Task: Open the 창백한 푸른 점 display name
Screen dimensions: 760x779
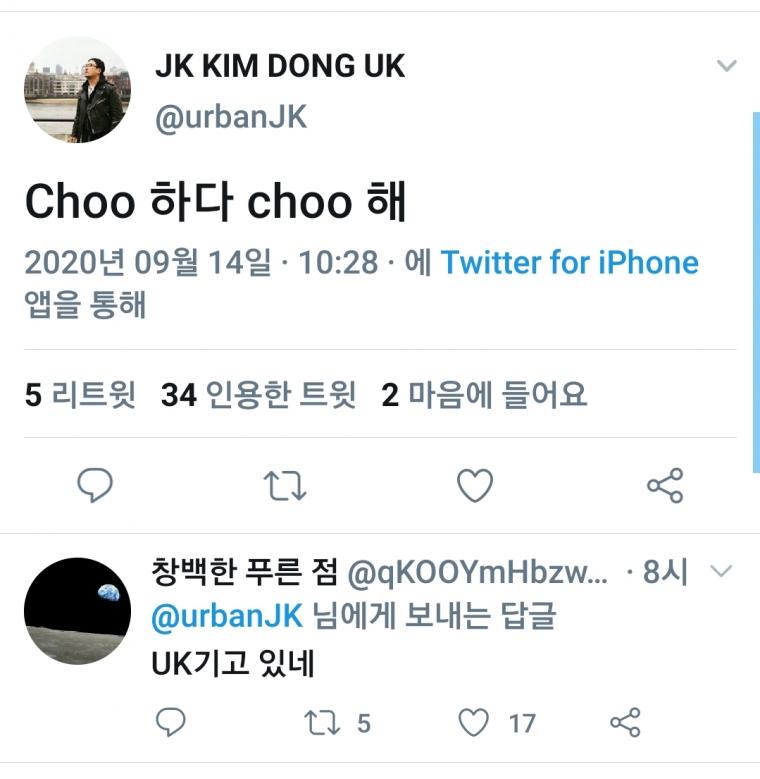Action: (x=244, y=572)
